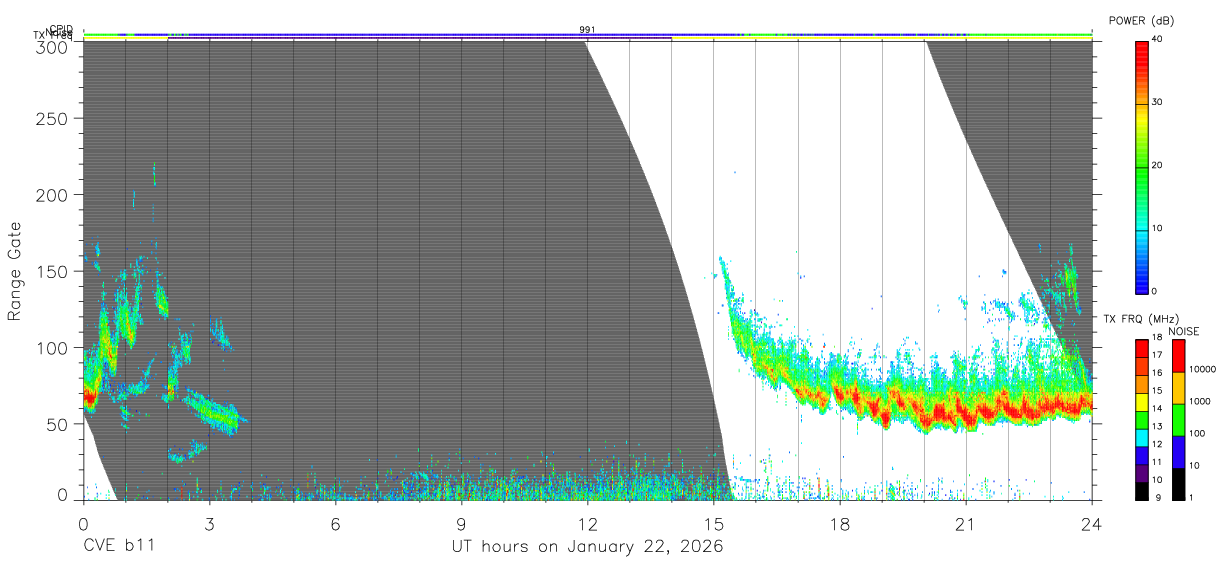Click the UT hours axis tick '18'
The image size is (1228, 567).
tap(839, 523)
